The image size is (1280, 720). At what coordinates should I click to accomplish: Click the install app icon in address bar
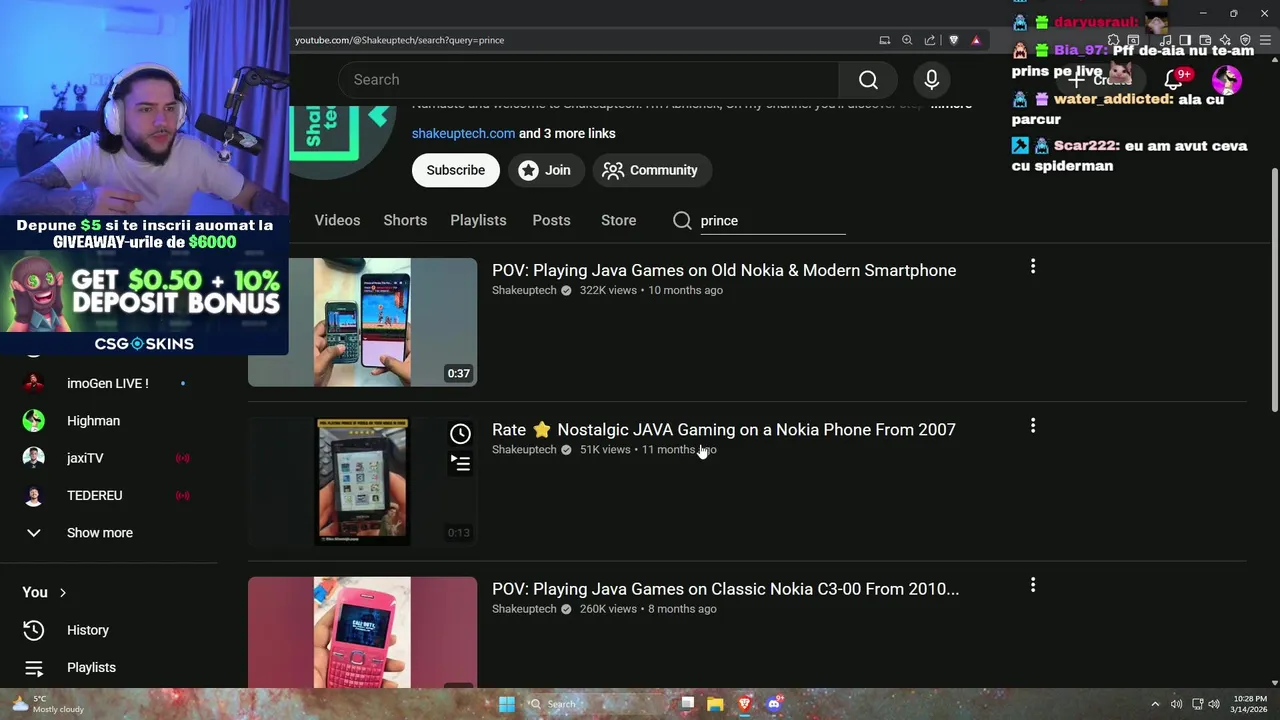coord(884,40)
